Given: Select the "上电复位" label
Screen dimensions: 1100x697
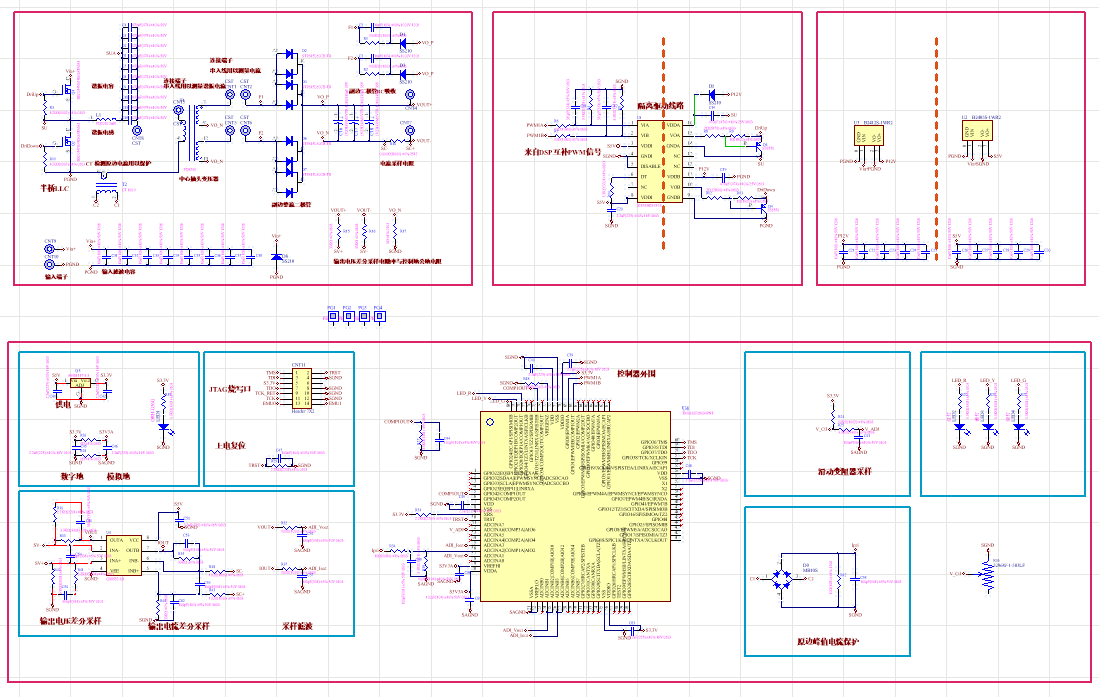Looking at the screenshot, I should pyautogui.click(x=230, y=446).
